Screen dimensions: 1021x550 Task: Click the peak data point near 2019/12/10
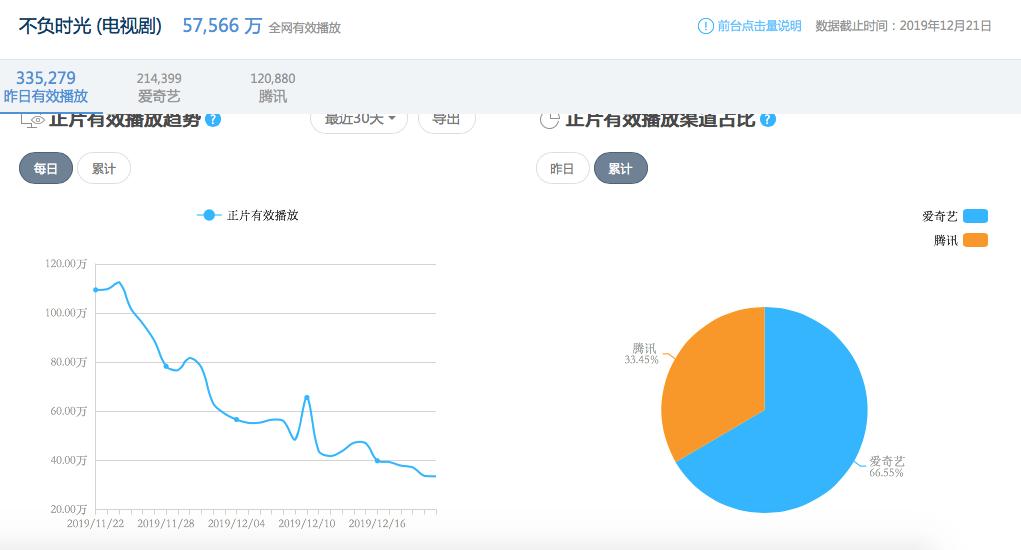(x=307, y=397)
